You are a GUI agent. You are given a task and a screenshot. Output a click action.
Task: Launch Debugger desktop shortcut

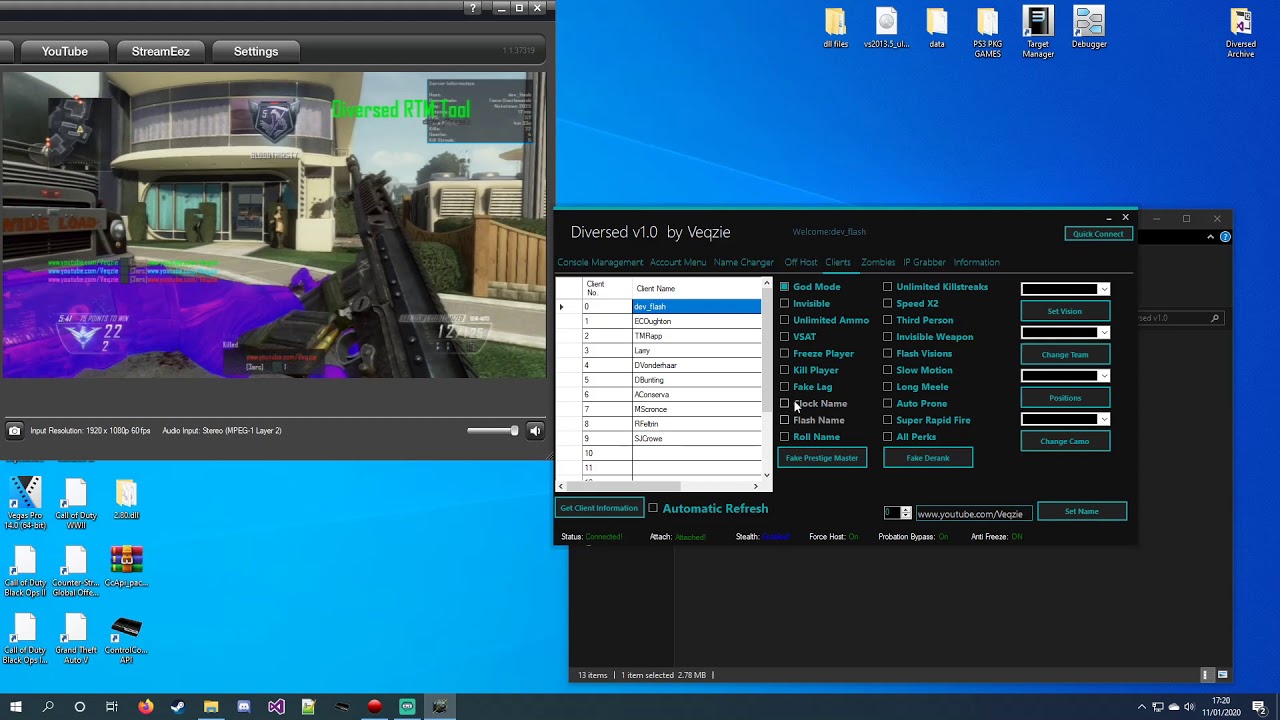click(1089, 28)
